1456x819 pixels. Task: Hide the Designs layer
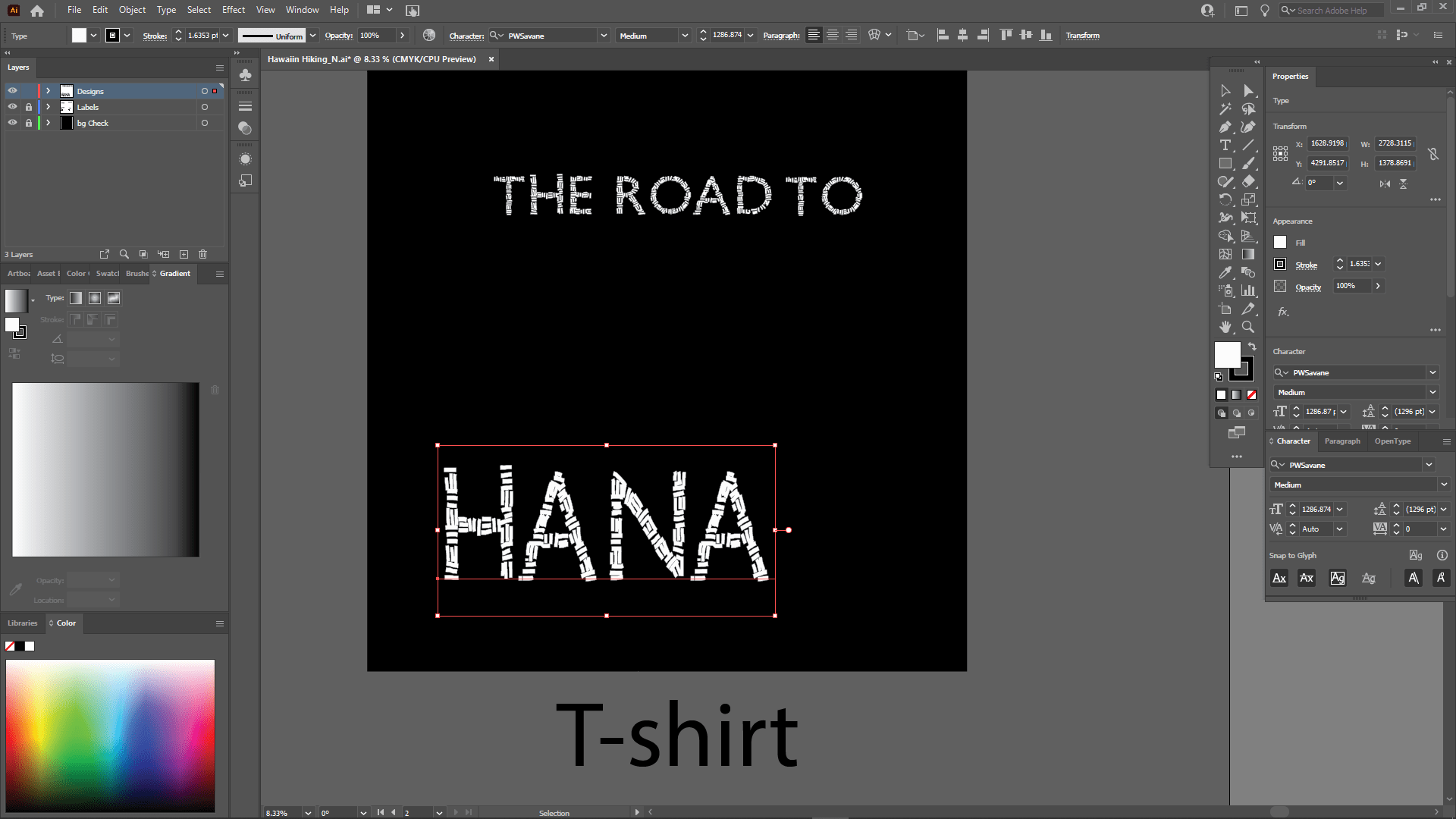coord(12,90)
